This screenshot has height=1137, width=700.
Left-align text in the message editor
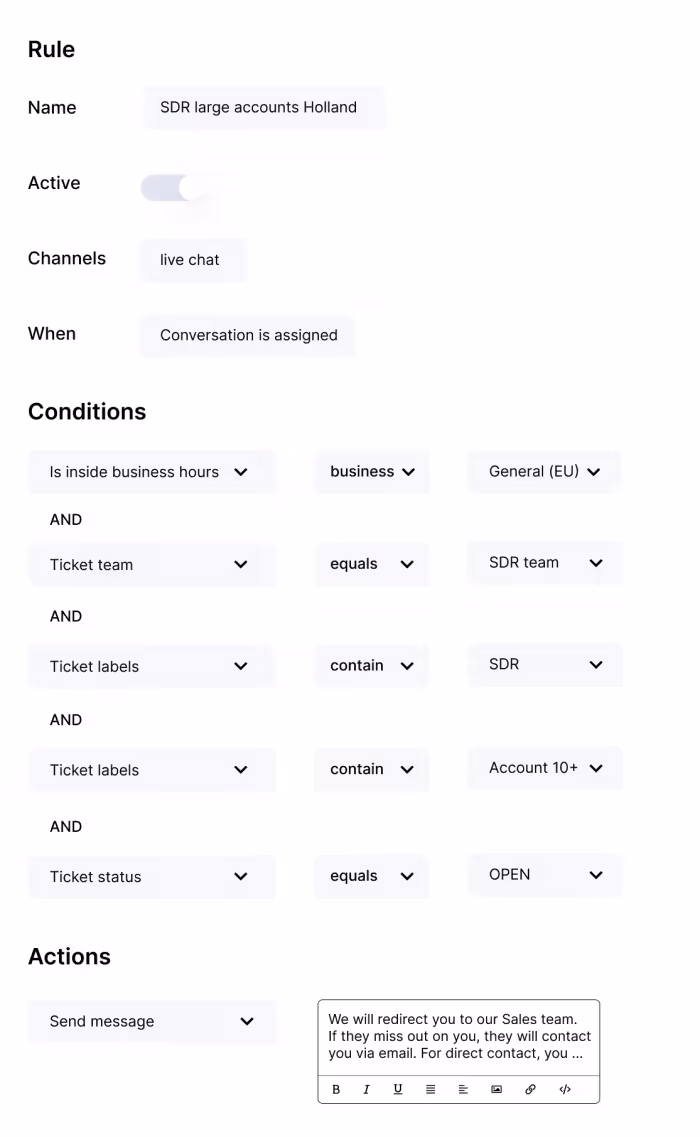tap(463, 1090)
